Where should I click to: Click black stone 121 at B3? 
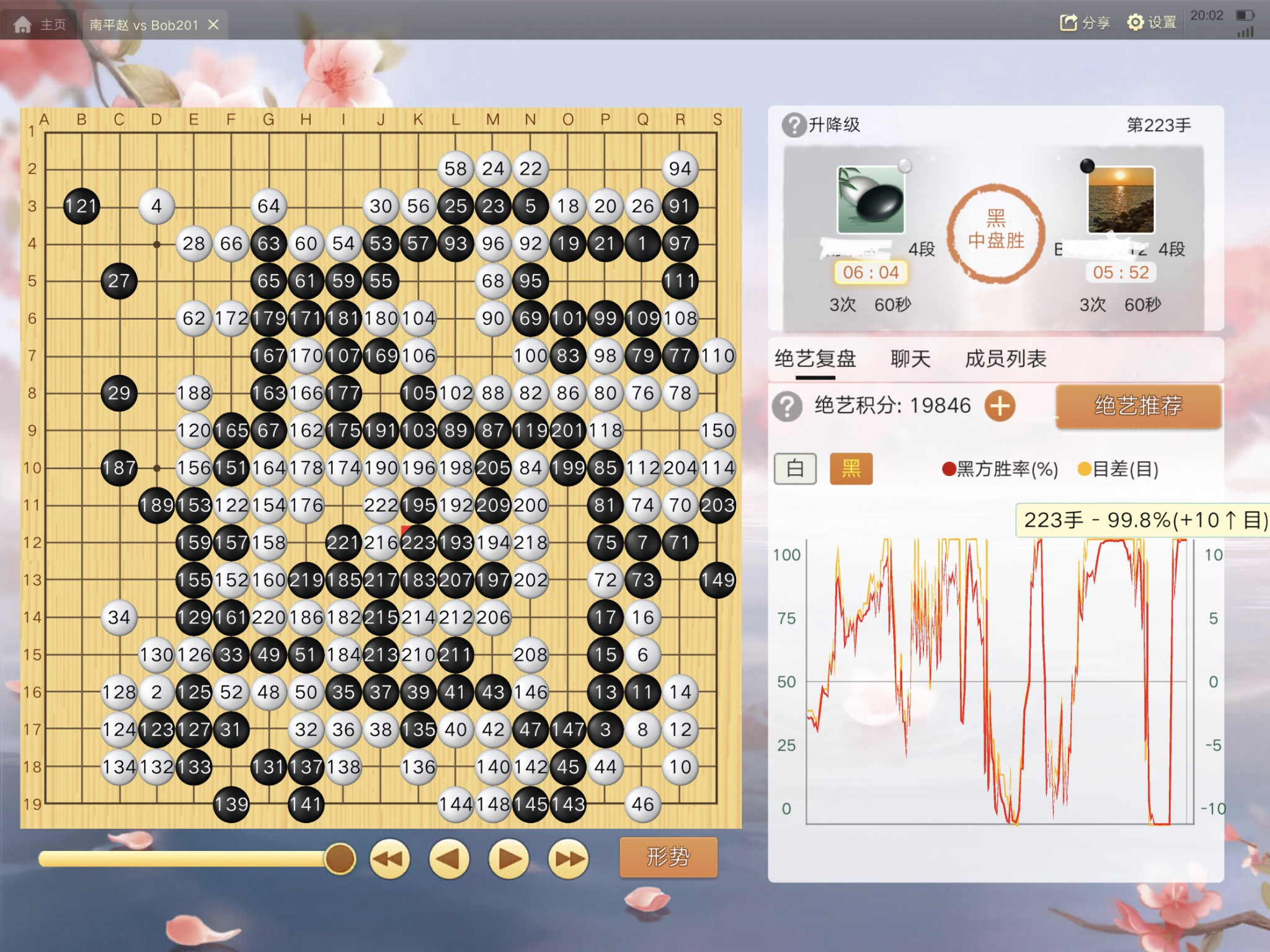[82, 206]
